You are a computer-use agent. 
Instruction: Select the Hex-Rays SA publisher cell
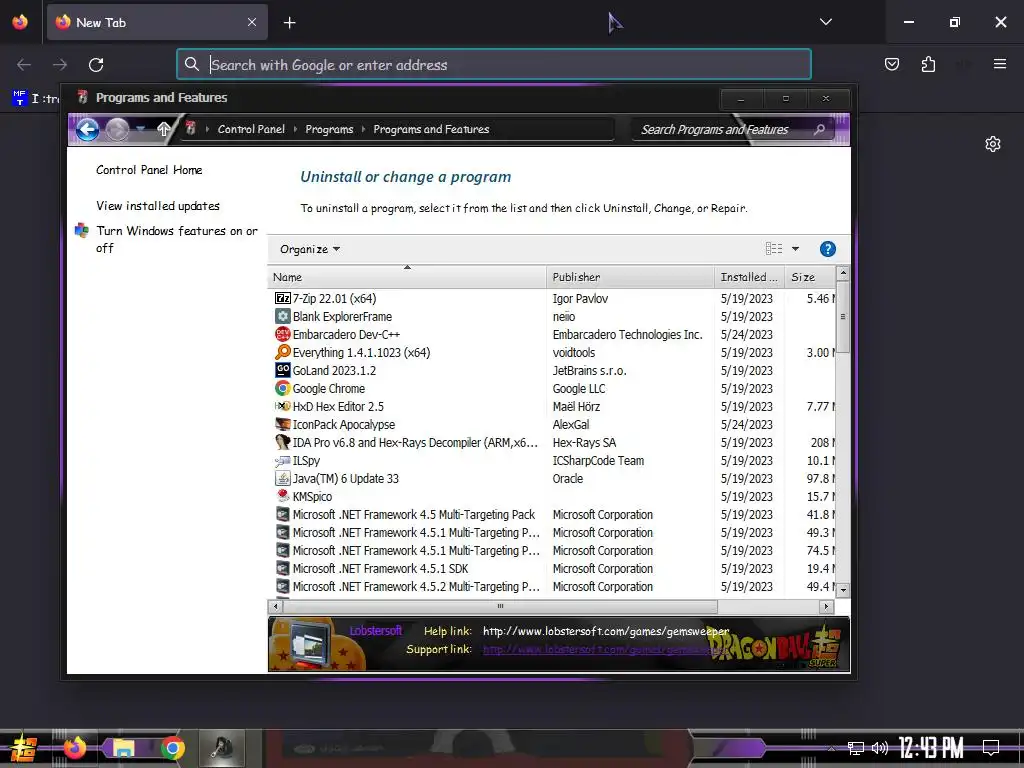click(584, 442)
